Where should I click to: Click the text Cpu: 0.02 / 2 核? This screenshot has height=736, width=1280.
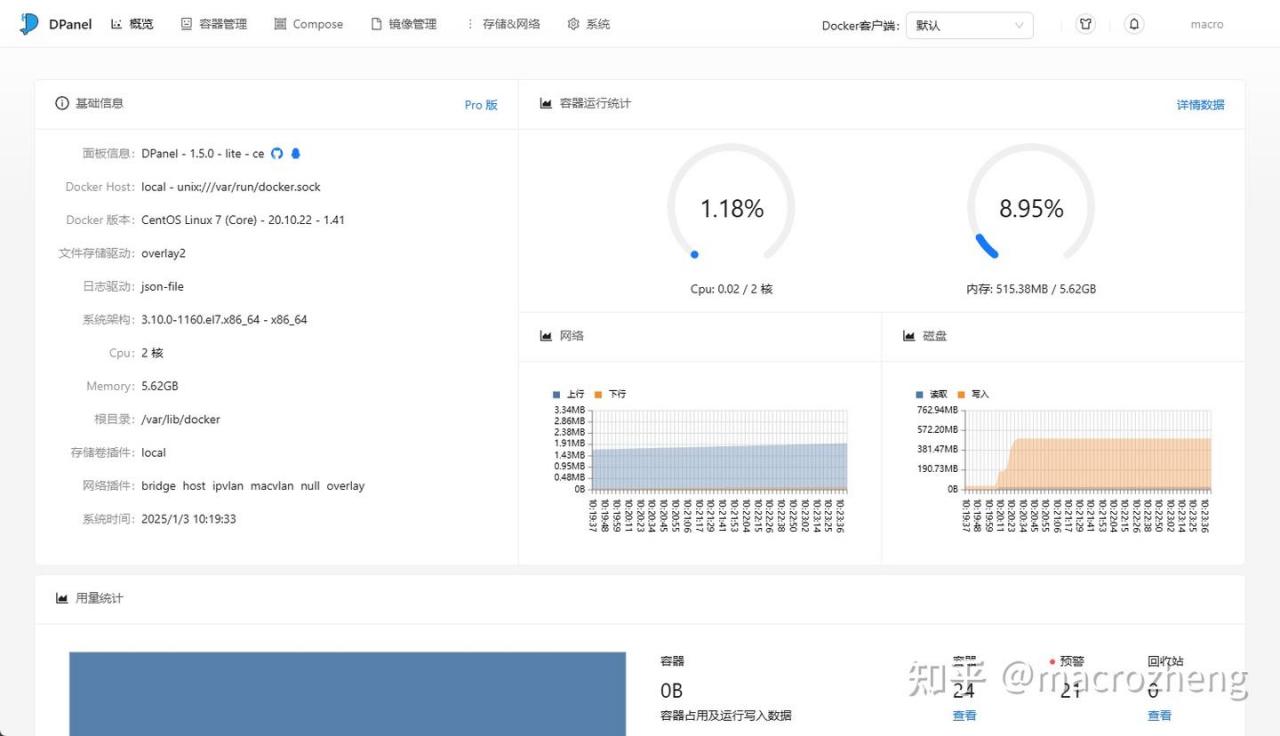tap(731, 289)
